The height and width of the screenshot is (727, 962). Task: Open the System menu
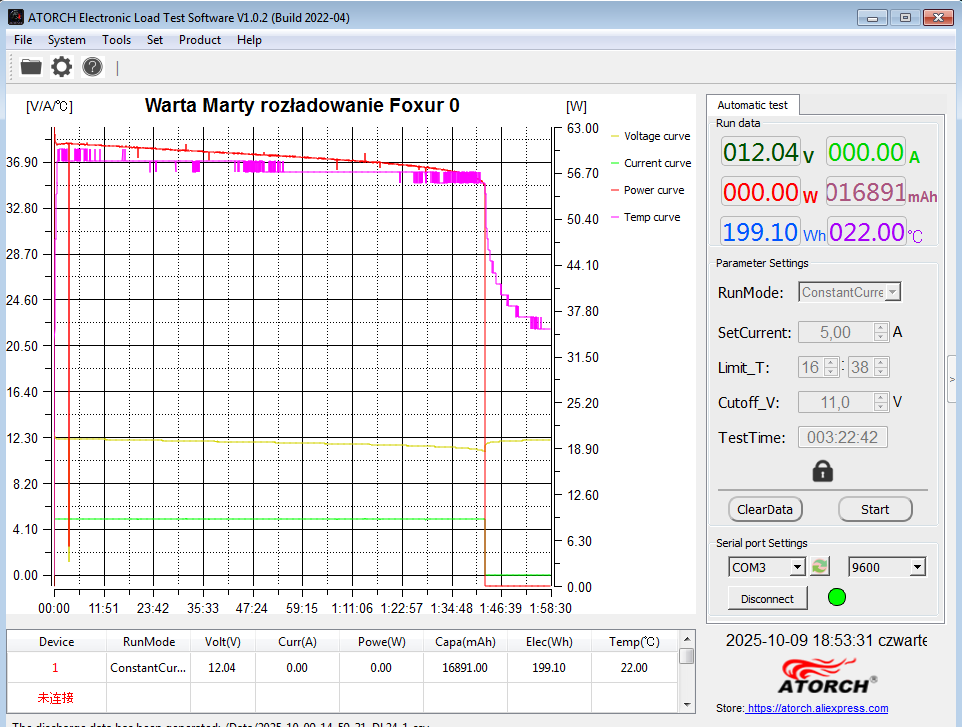[66, 40]
